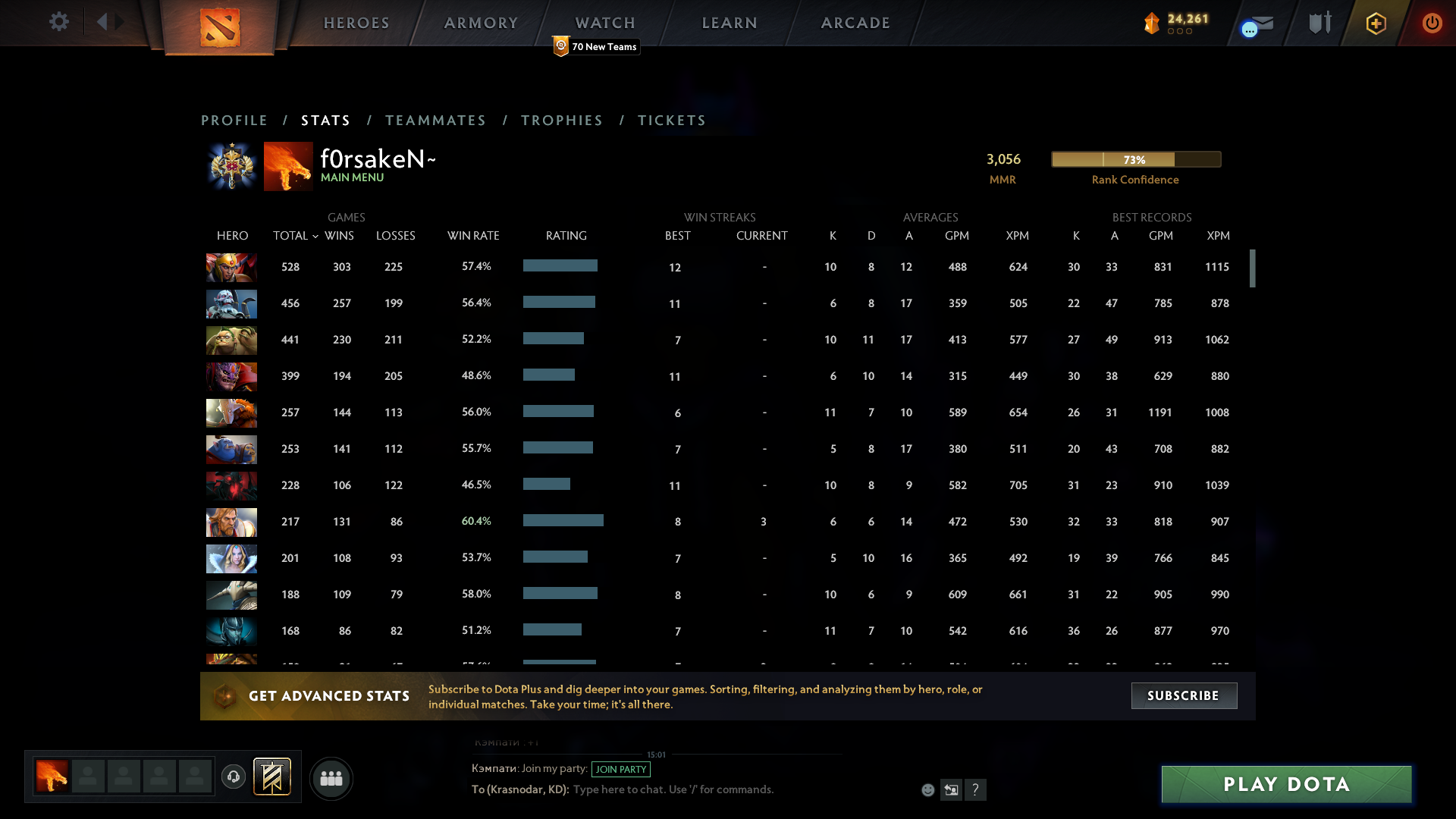
Task: Open the settings gear
Action: click(x=59, y=22)
